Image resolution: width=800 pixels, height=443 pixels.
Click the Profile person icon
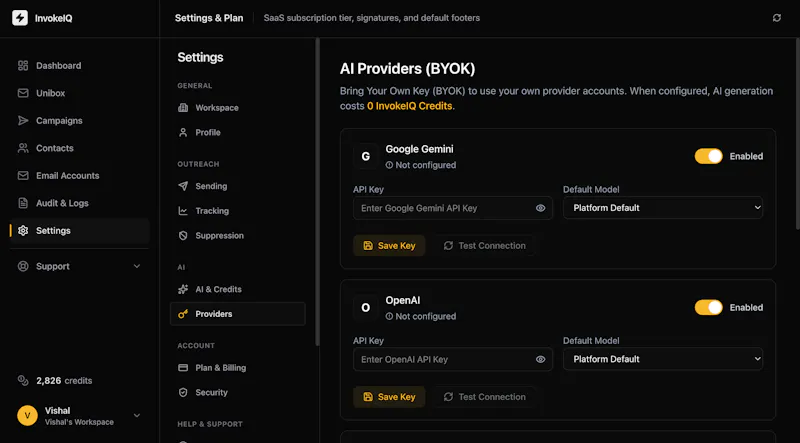point(183,132)
